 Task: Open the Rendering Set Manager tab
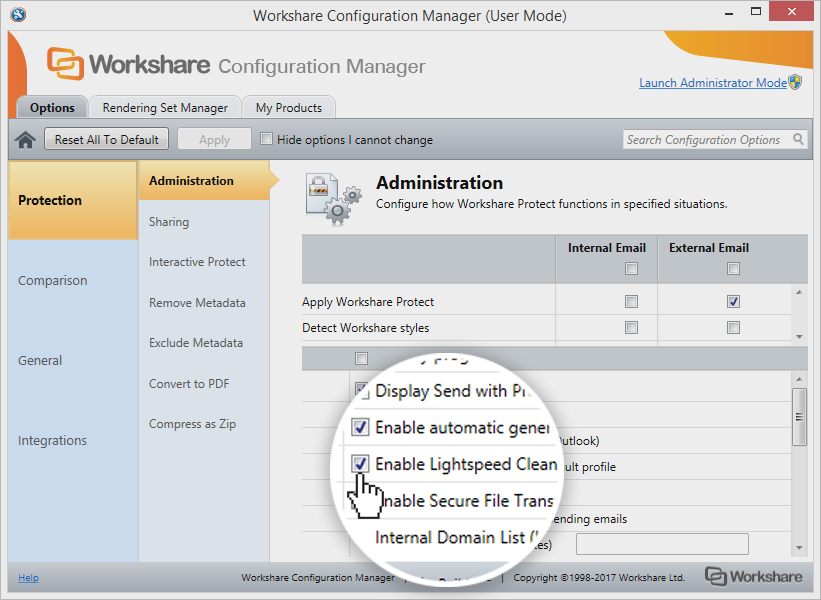pos(165,107)
